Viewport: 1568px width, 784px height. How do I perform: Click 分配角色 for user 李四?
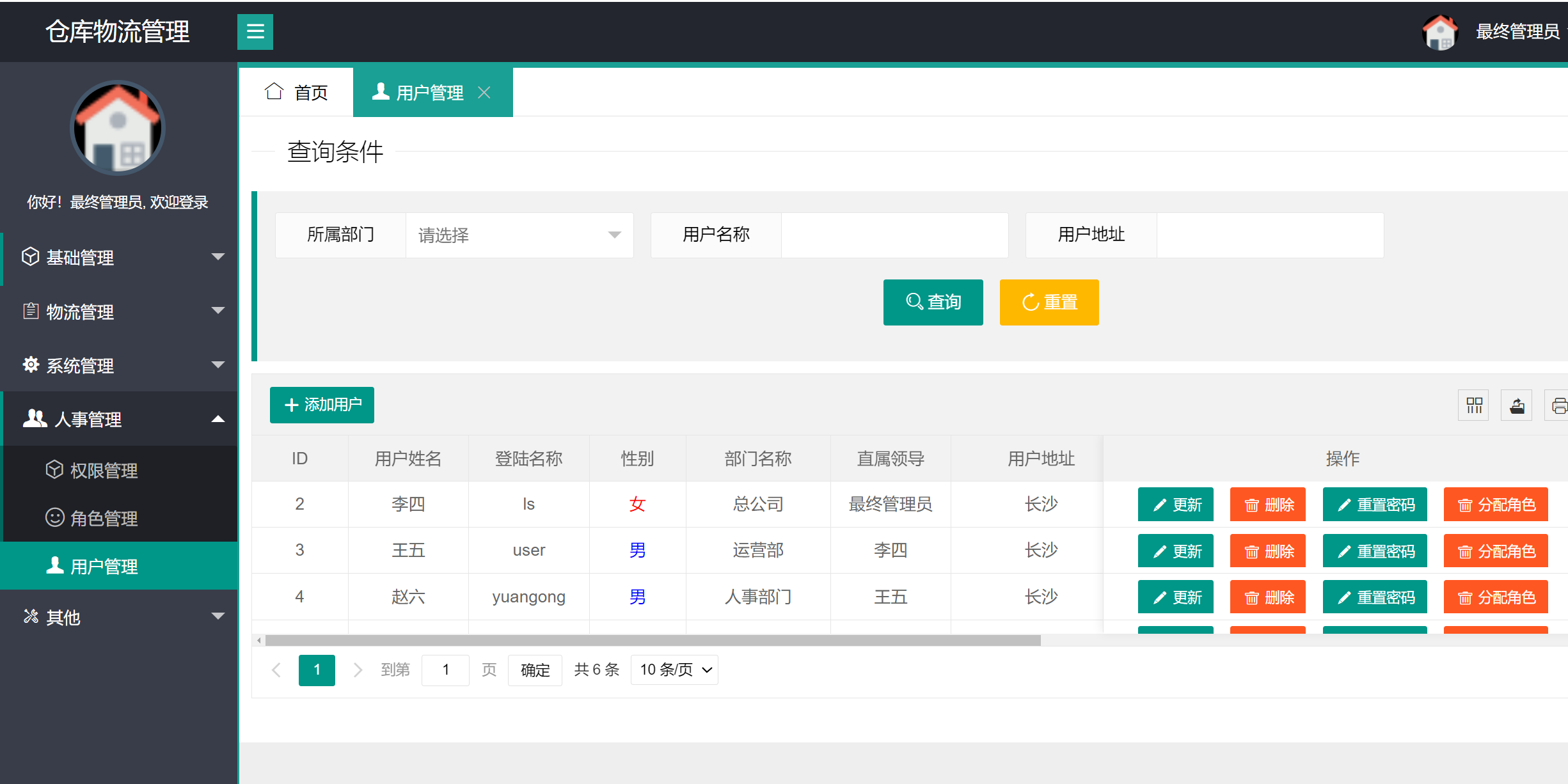1496,505
